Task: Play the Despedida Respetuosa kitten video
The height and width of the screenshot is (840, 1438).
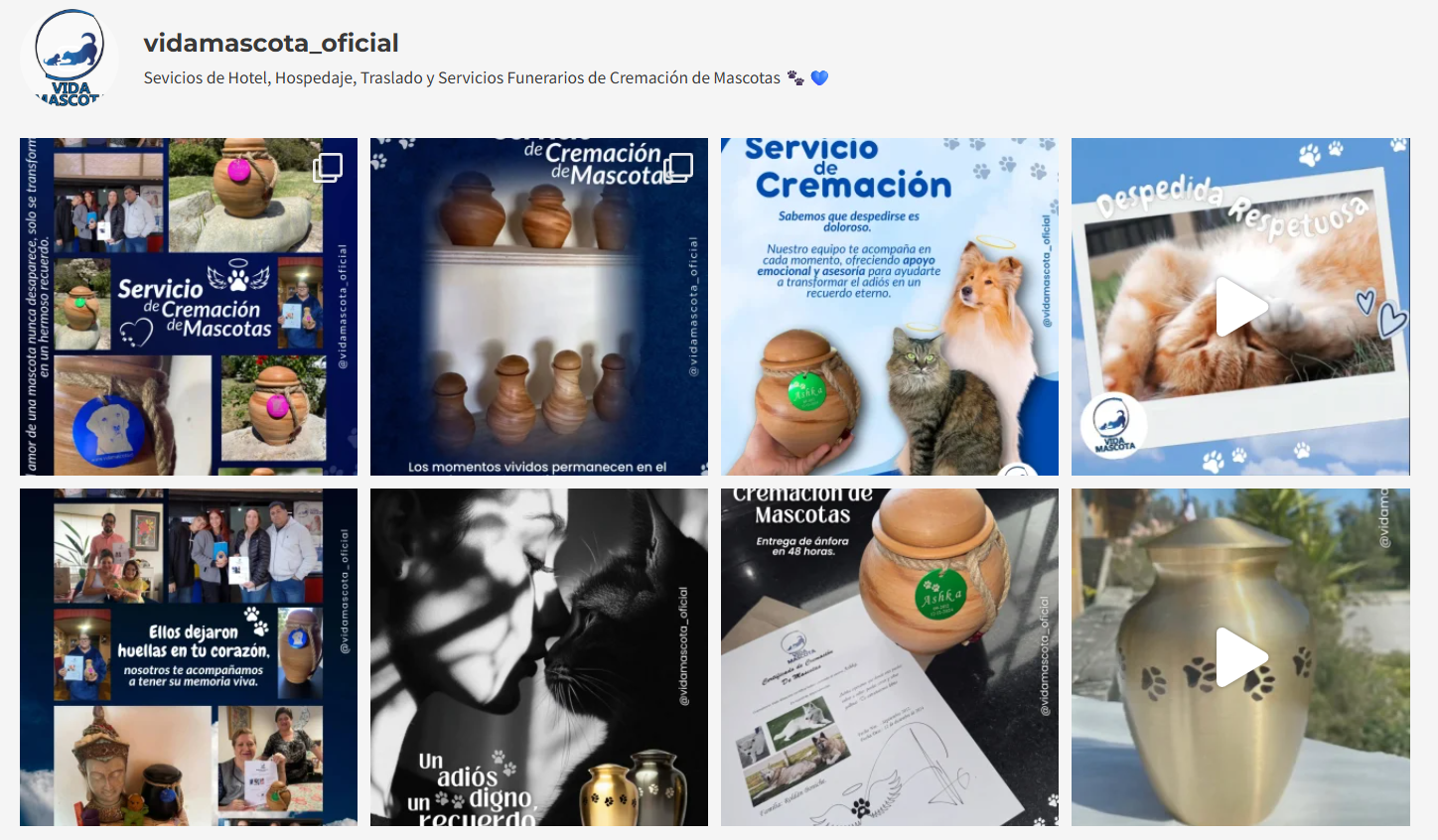Action: tap(1240, 307)
